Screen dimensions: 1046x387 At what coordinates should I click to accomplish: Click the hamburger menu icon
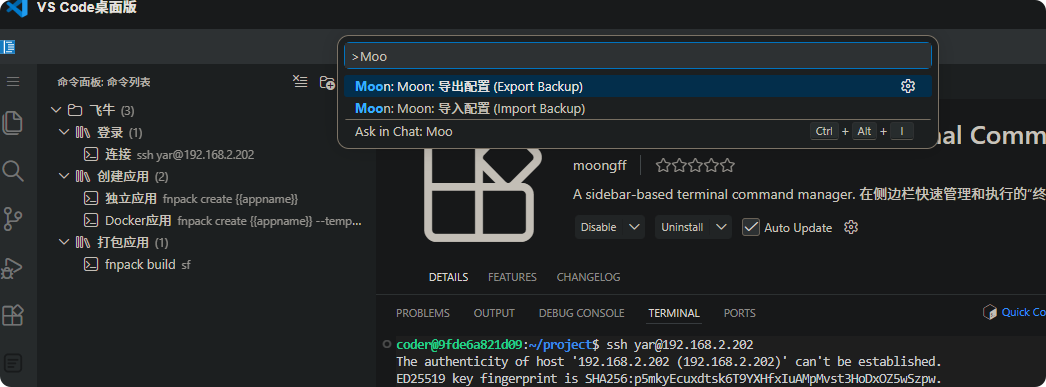(13, 81)
